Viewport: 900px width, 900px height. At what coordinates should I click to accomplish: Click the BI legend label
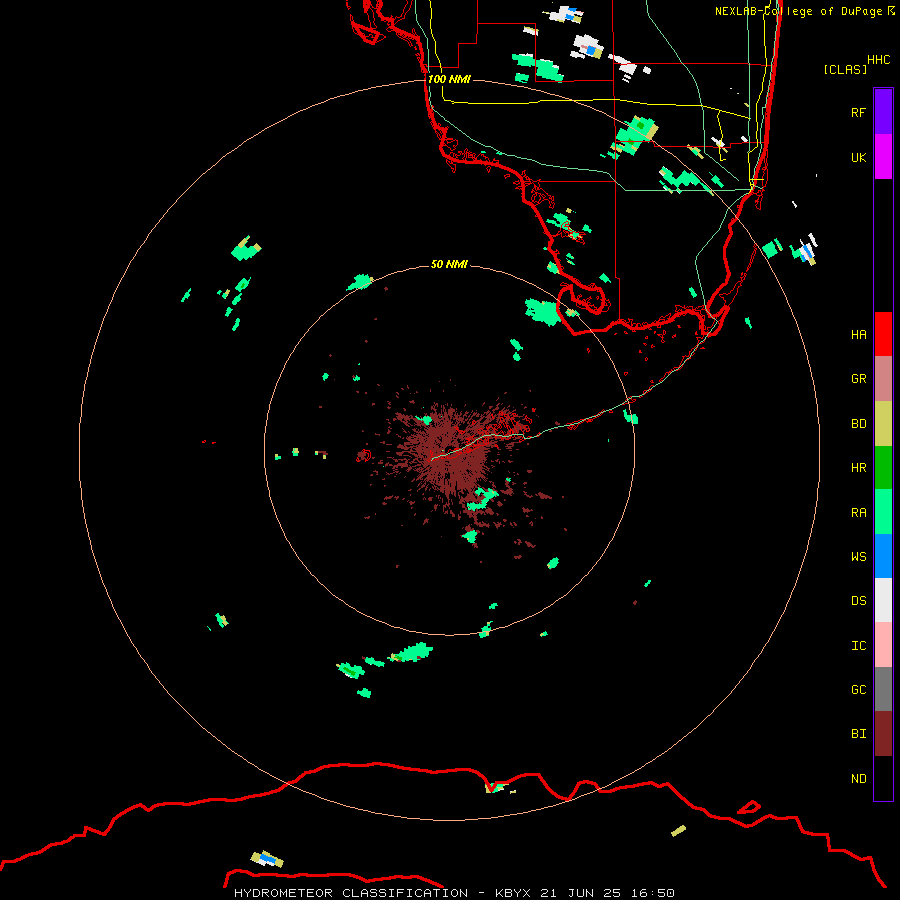[x=858, y=734]
